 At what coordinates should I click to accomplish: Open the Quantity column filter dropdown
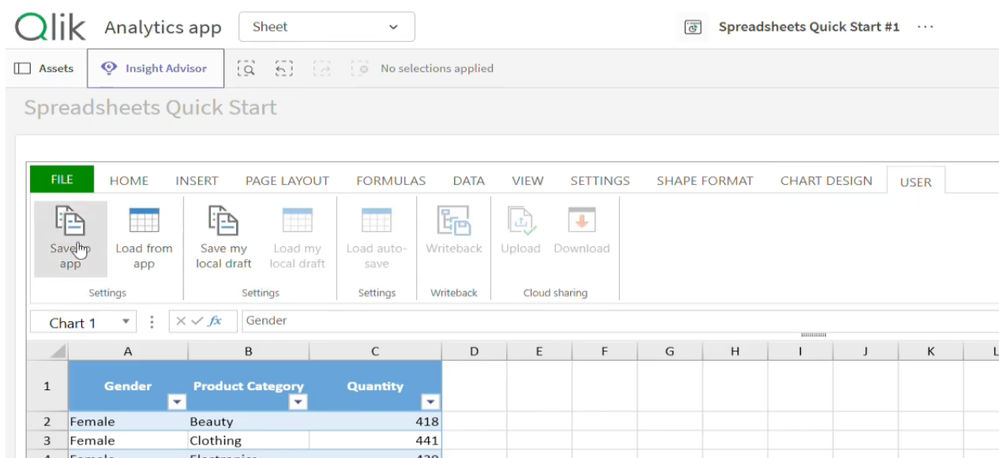click(x=431, y=402)
